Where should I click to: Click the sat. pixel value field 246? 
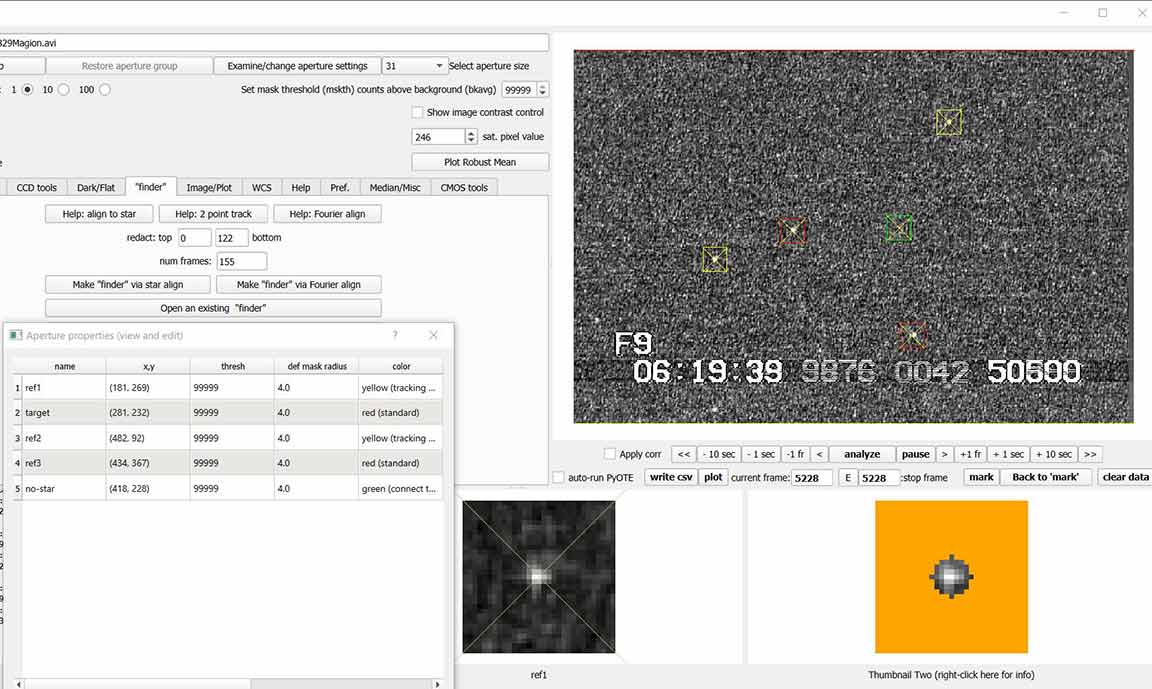439,137
